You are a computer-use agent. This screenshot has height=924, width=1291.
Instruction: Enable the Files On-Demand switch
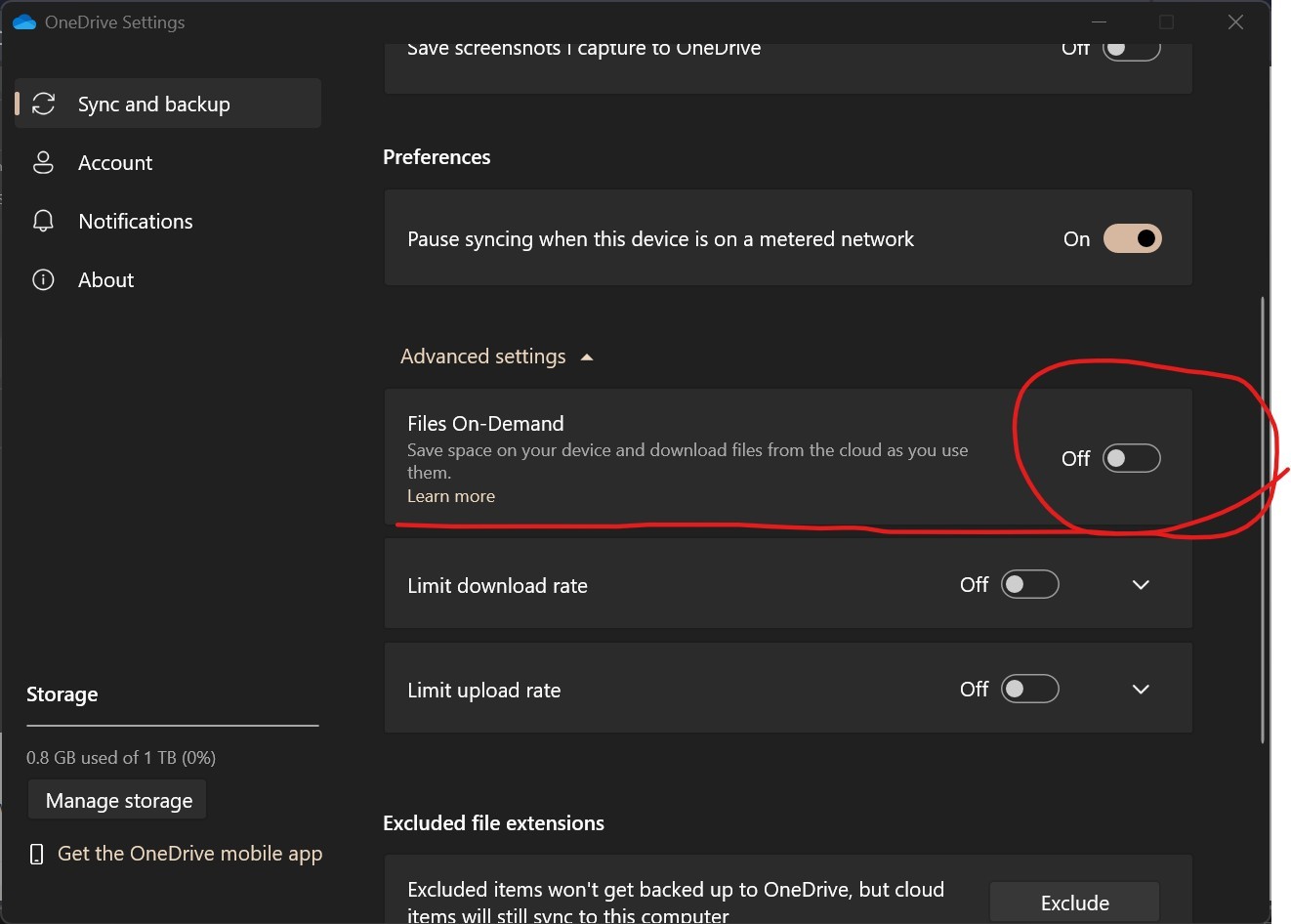pyautogui.click(x=1132, y=458)
